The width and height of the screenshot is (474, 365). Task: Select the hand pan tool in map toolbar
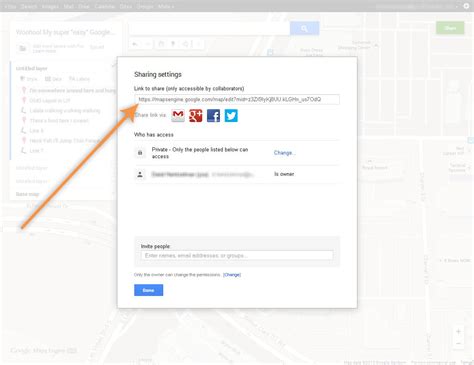click(161, 44)
